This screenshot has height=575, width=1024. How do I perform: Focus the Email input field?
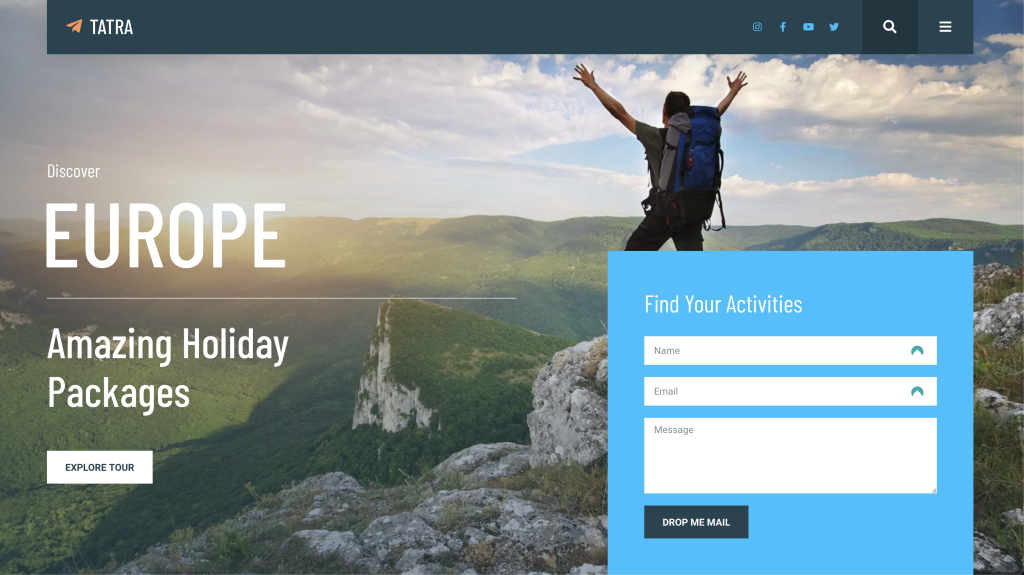click(x=790, y=391)
